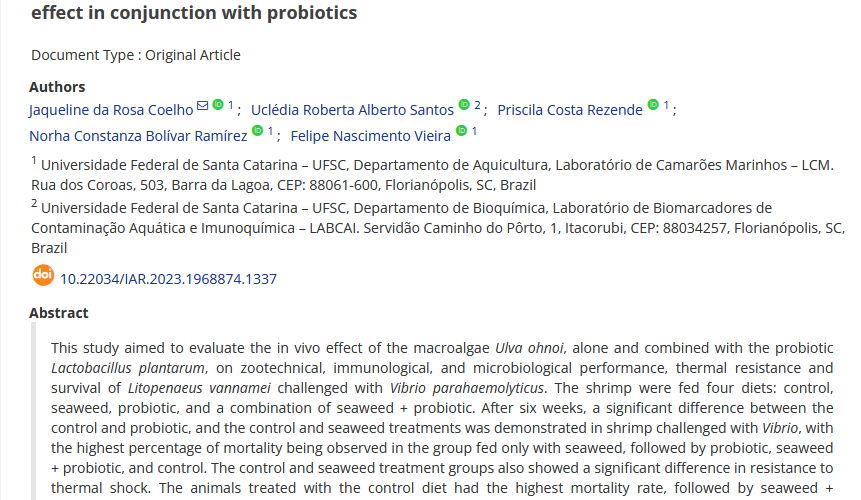Screen dimensions: 861x500
Task: Open ORCID icon for Jaqueline da Rosa Coelho
Action: click(218, 105)
